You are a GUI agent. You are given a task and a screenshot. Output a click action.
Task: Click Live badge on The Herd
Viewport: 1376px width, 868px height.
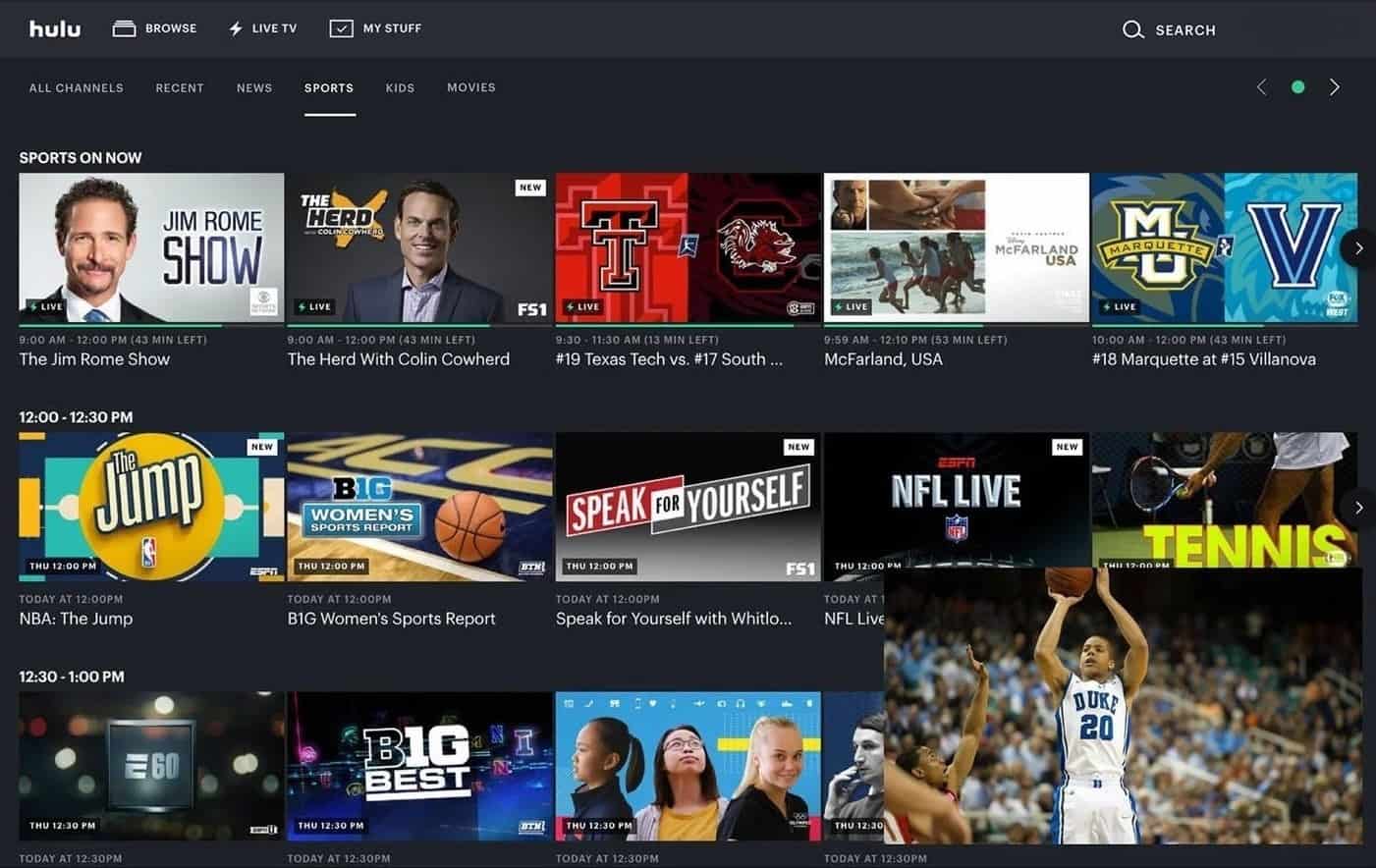(314, 306)
